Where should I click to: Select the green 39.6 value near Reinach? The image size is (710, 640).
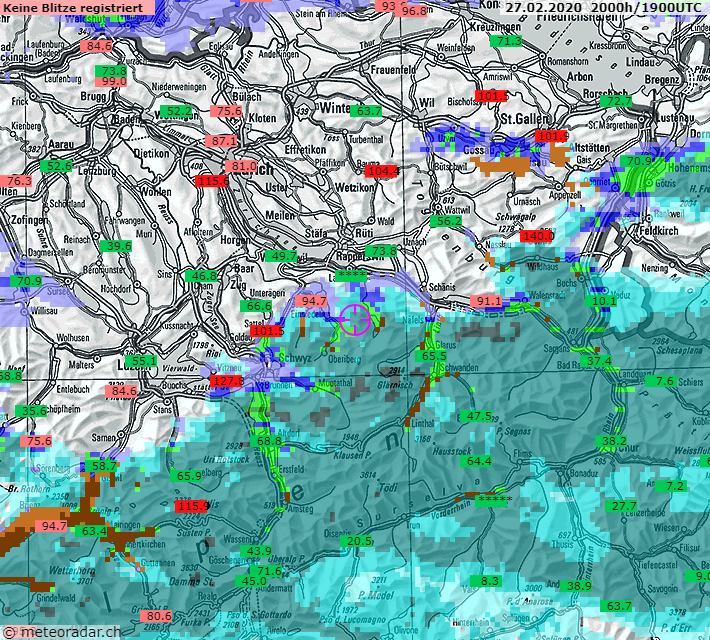(116, 246)
